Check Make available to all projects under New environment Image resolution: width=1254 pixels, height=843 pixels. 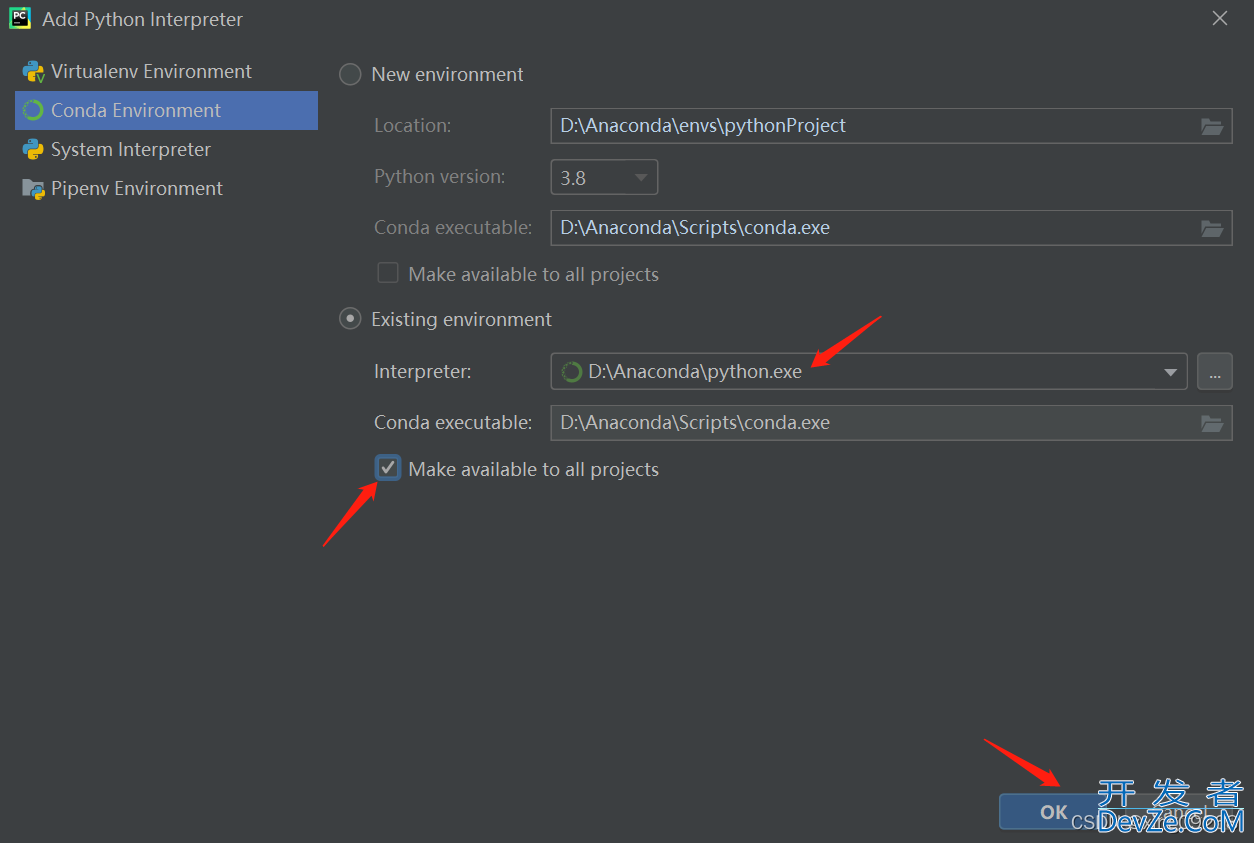[x=388, y=273]
